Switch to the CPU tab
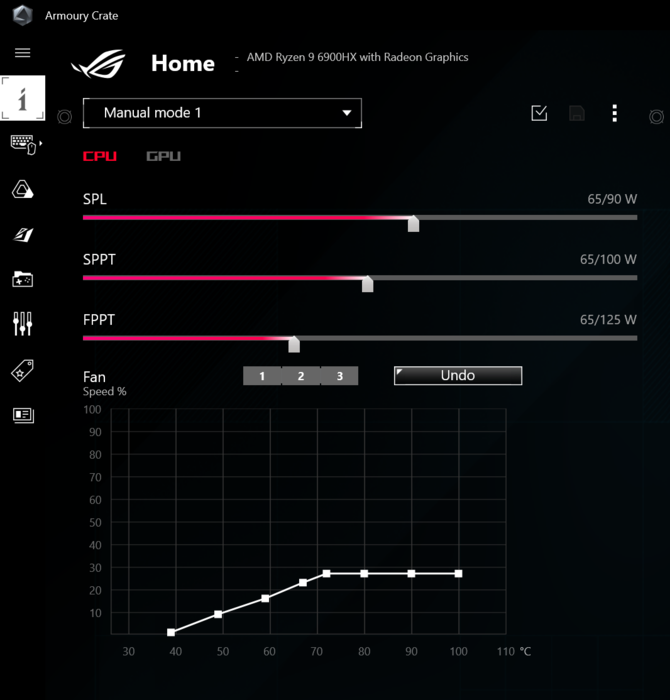This screenshot has height=700, width=670. [x=100, y=156]
